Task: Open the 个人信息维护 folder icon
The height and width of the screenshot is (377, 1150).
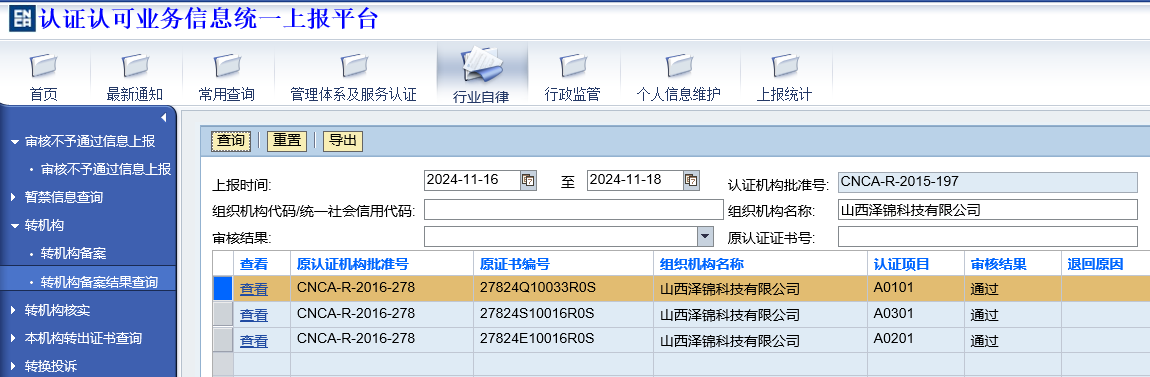Action: tap(679, 66)
